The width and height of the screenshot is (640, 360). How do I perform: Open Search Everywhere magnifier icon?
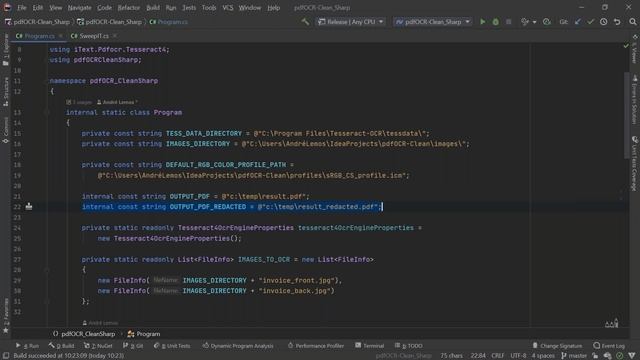click(x=633, y=22)
